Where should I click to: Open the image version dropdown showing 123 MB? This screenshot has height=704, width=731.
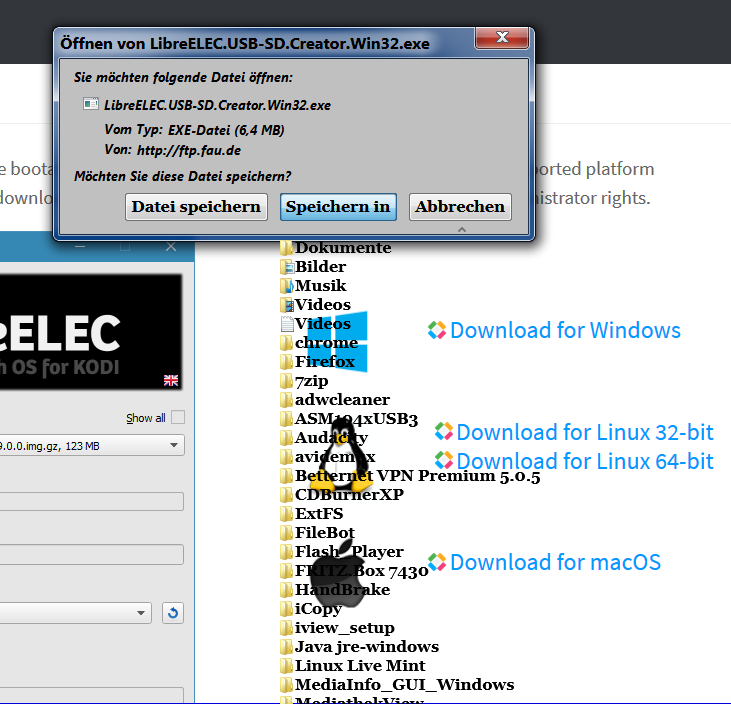coord(92,446)
